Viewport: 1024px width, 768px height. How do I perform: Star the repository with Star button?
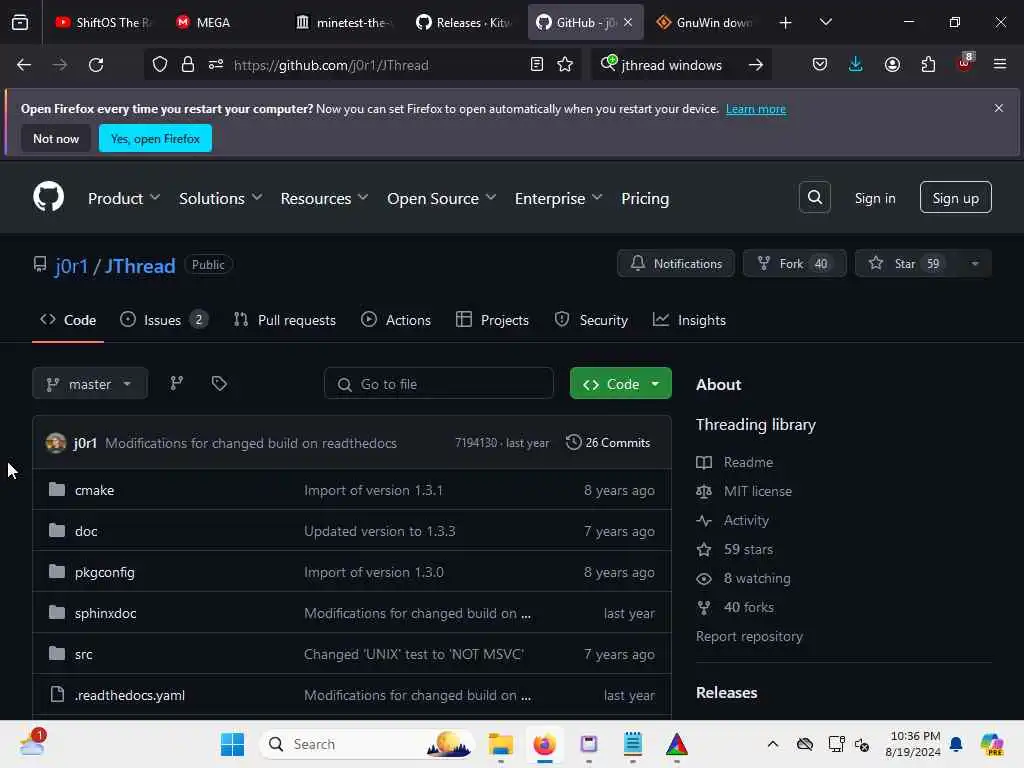point(907,264)
